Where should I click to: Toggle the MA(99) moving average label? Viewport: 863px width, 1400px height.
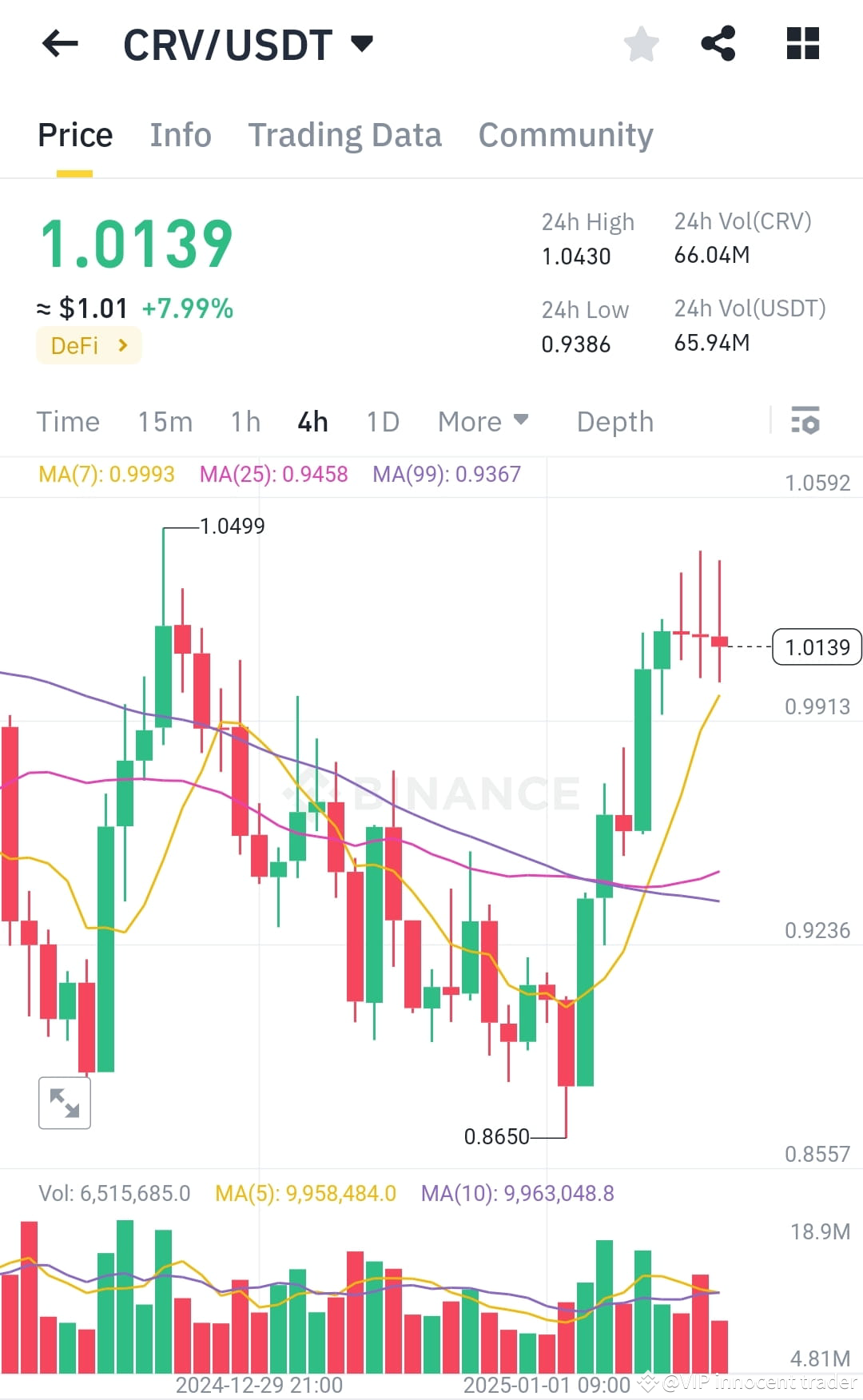[447, 474]
